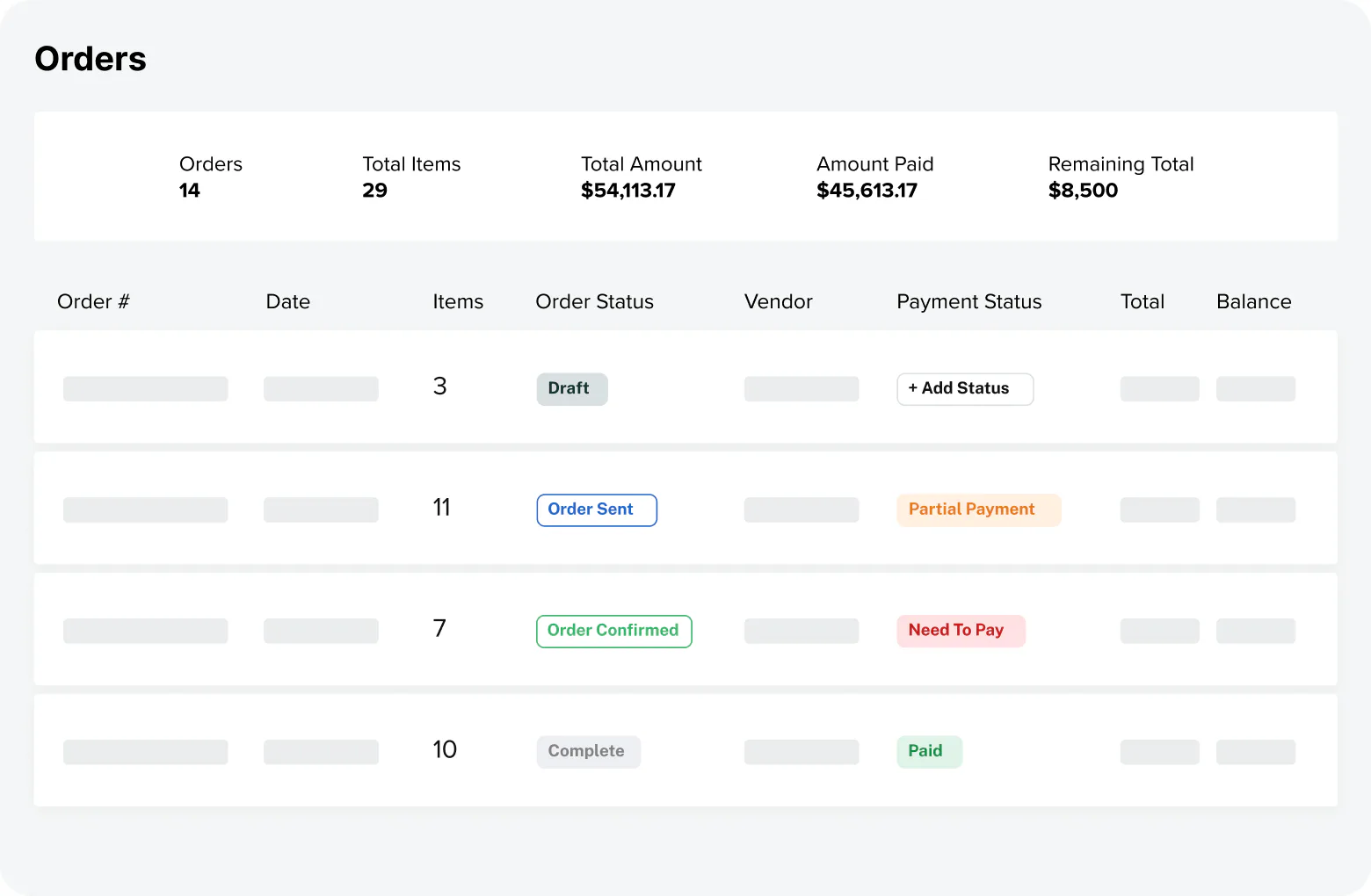Click the Partial Payment status badge
This screenshot has height=896, width=1371.
click(x=979, y=510)
